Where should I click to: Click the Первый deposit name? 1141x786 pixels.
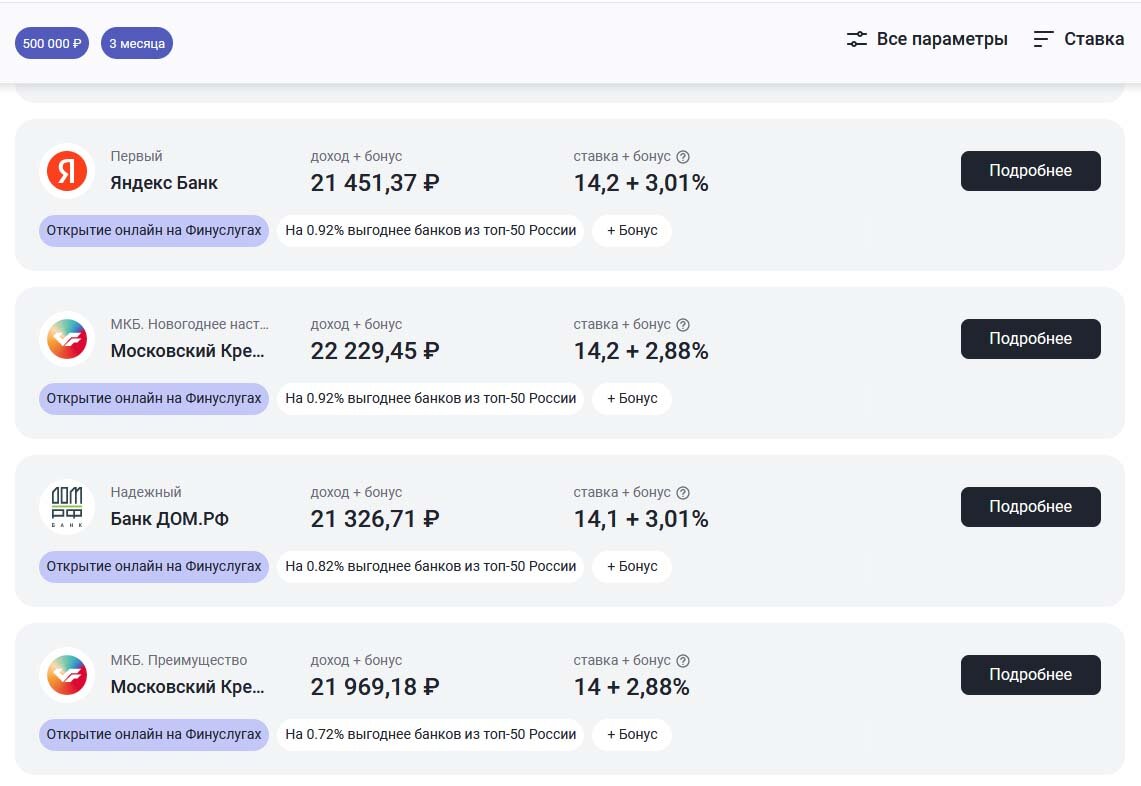point(136,156)
